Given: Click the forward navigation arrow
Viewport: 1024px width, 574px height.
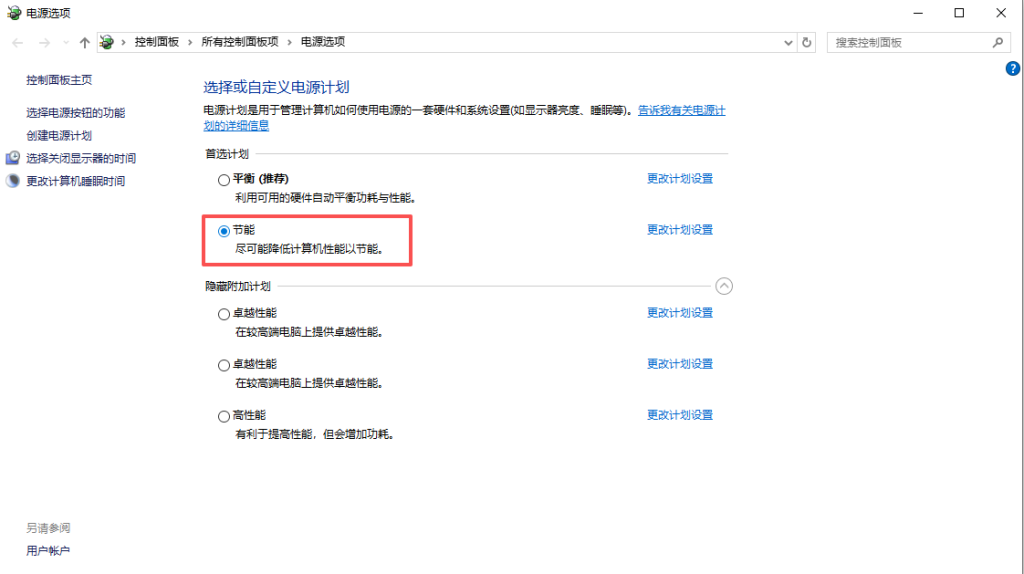Looking at the screenshot, I should [44, 42].
